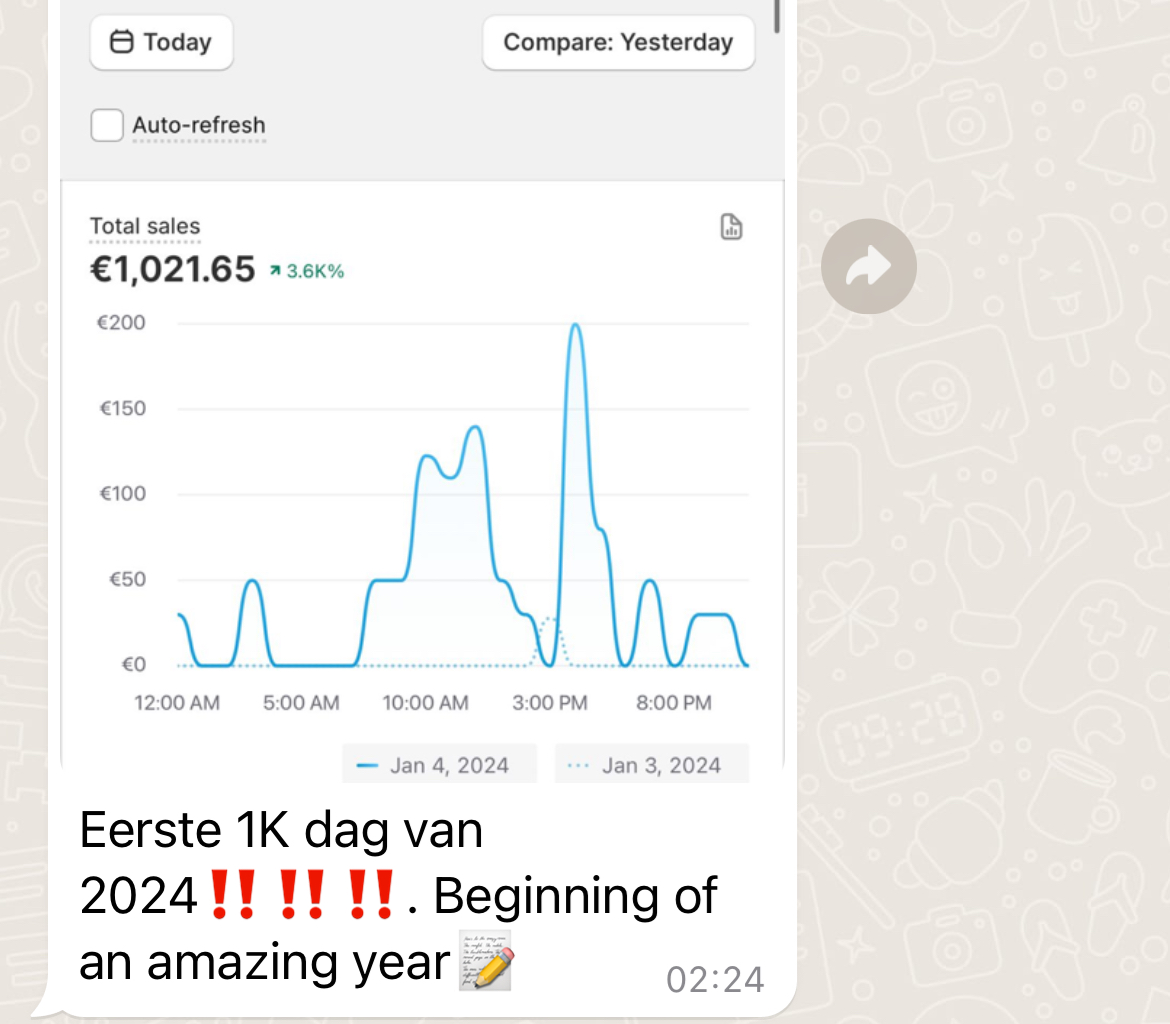
Task: Click the 02:24 message timestamp
Action: [715, 980]
